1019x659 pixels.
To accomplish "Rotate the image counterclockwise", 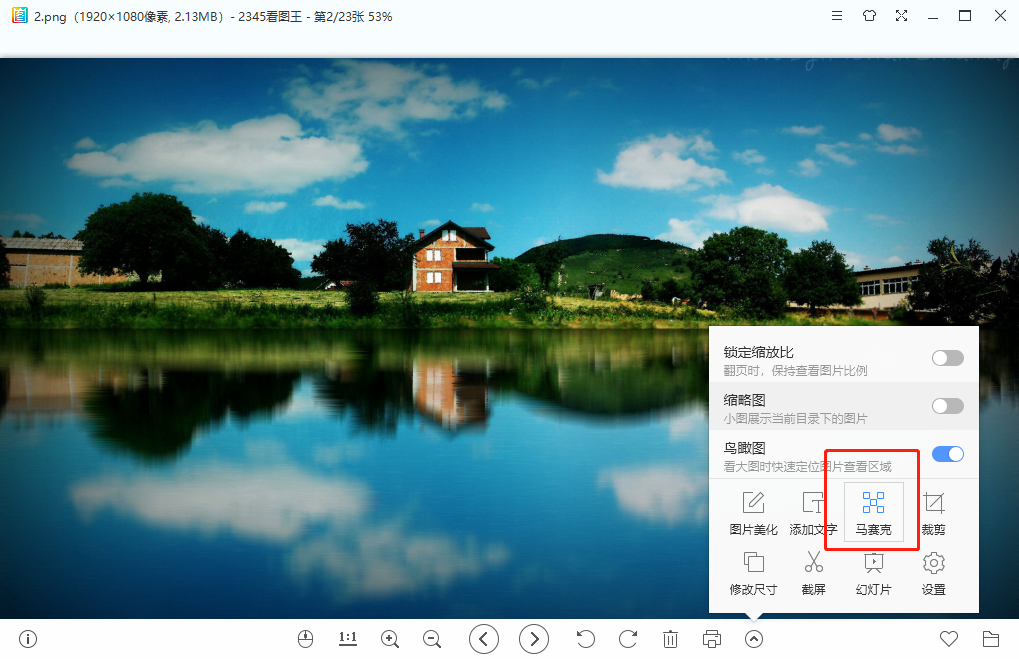I will click(x=585, y=638).
